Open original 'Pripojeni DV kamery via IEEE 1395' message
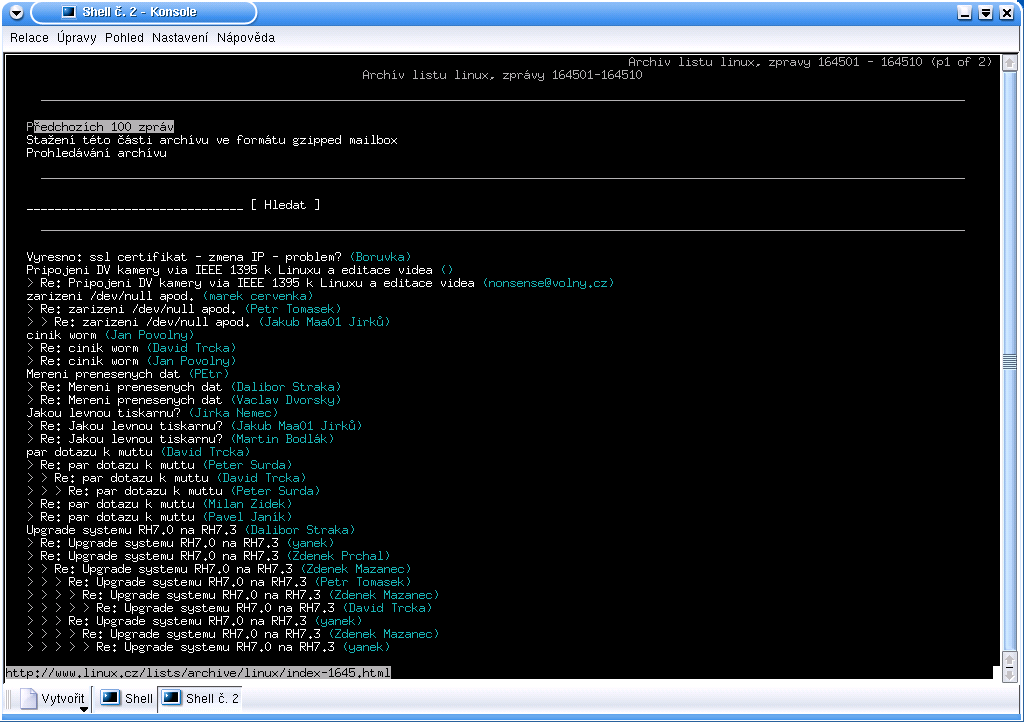 [229, 270]
